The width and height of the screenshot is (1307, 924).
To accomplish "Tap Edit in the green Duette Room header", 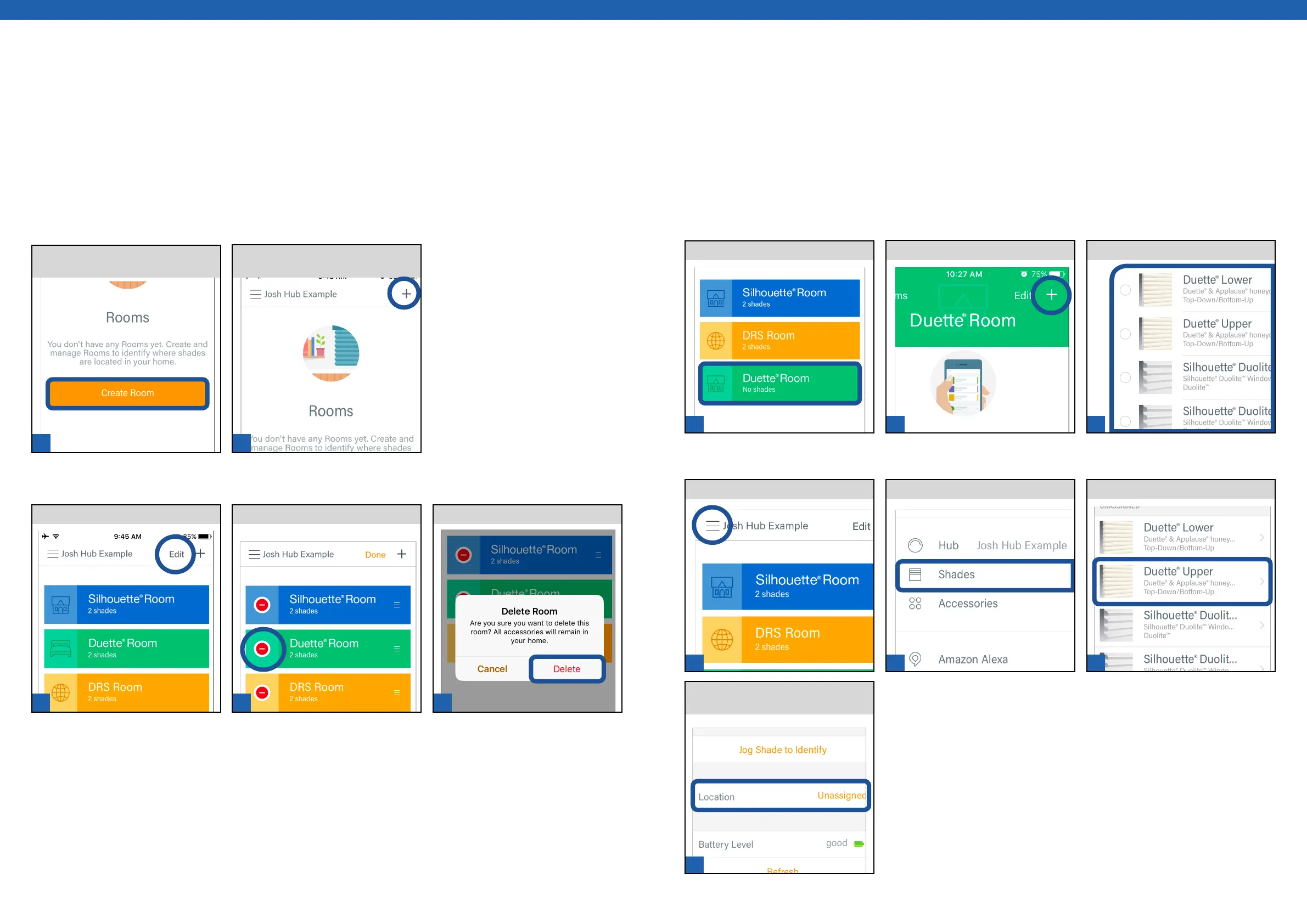I will coord(1022,295).
